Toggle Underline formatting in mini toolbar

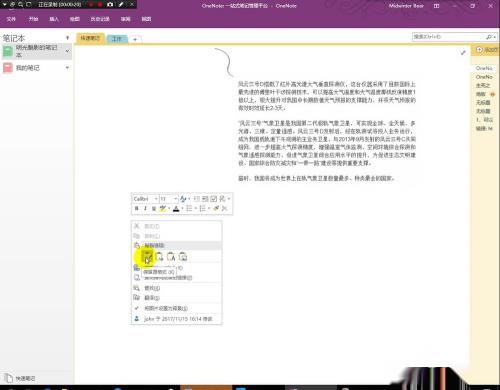[154, 208]
